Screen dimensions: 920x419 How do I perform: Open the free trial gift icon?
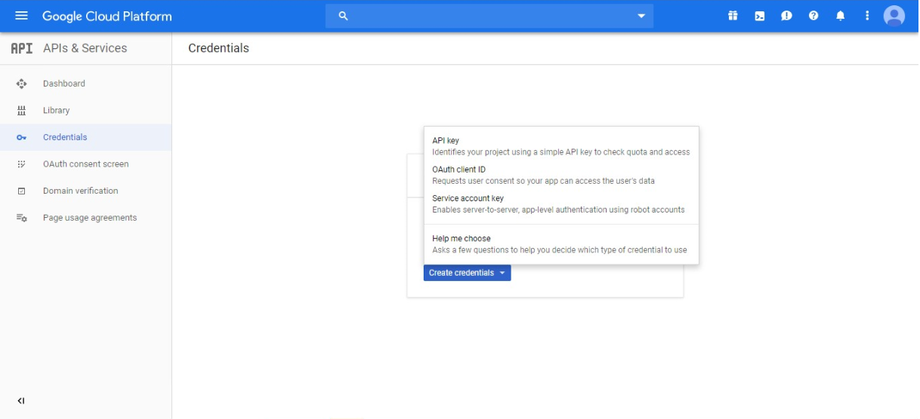pyautogui.click(x=733, y=16)
